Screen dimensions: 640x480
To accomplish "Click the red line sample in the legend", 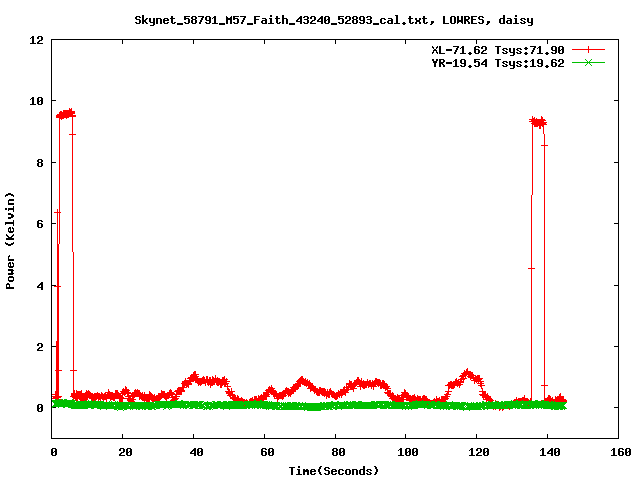I will coord(588,50).
